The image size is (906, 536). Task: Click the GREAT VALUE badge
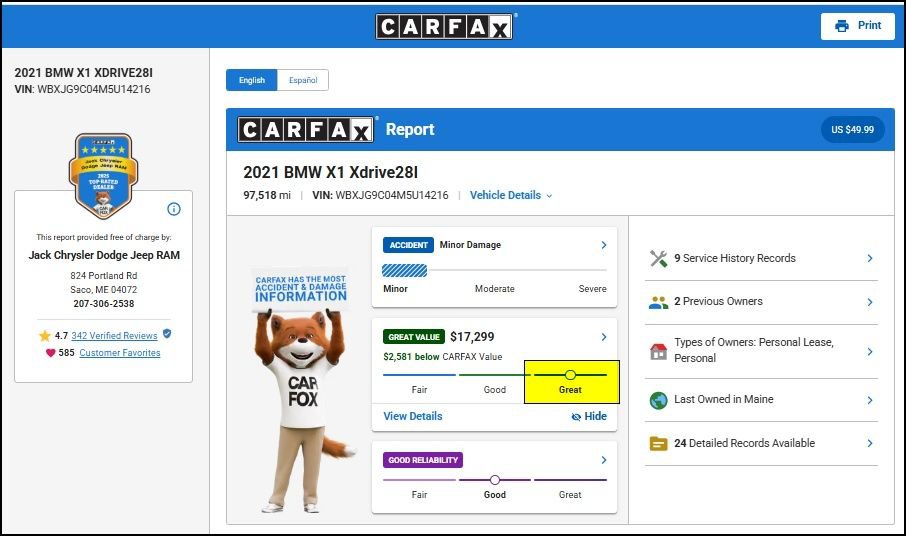[x=414, y=337]
